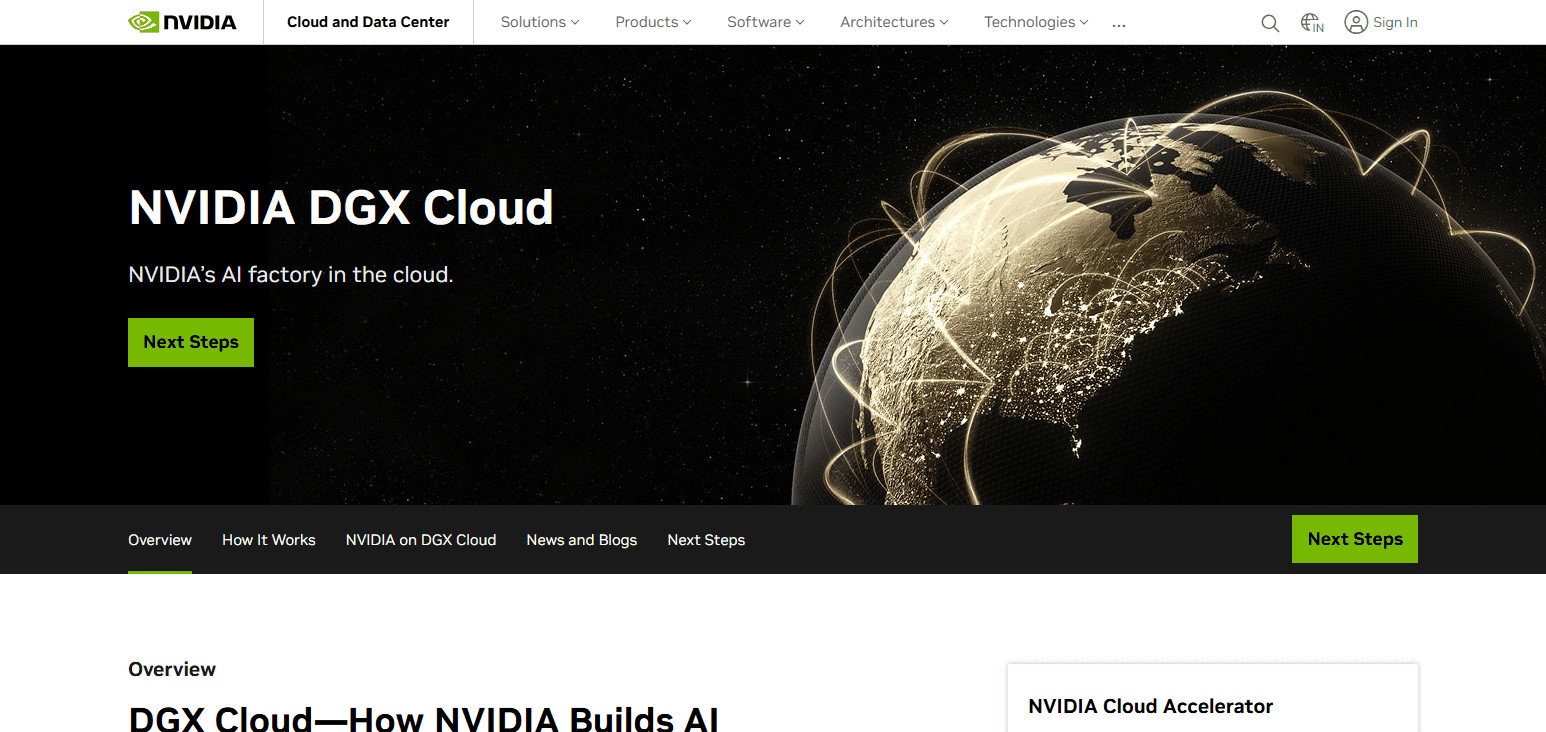Expand the Technologies dropdown menu
1546x732 pixels.
1036,22
